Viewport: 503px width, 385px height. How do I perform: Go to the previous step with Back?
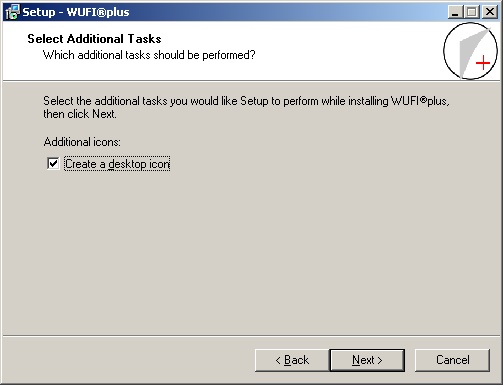click(292, 360)
